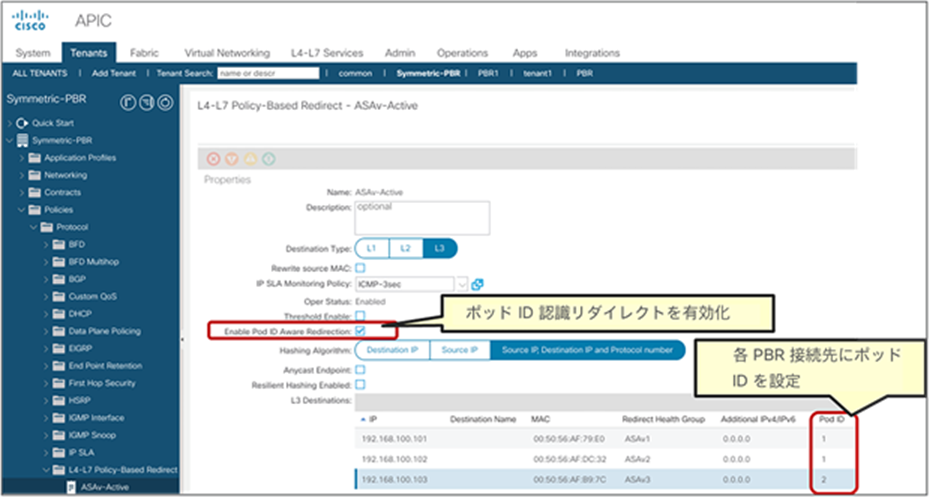Open IP SLA Monitoring Policy dropdown arrow
Image resolution: width=929 pixels, height=497 pixels.
click(x=463, y=284)
